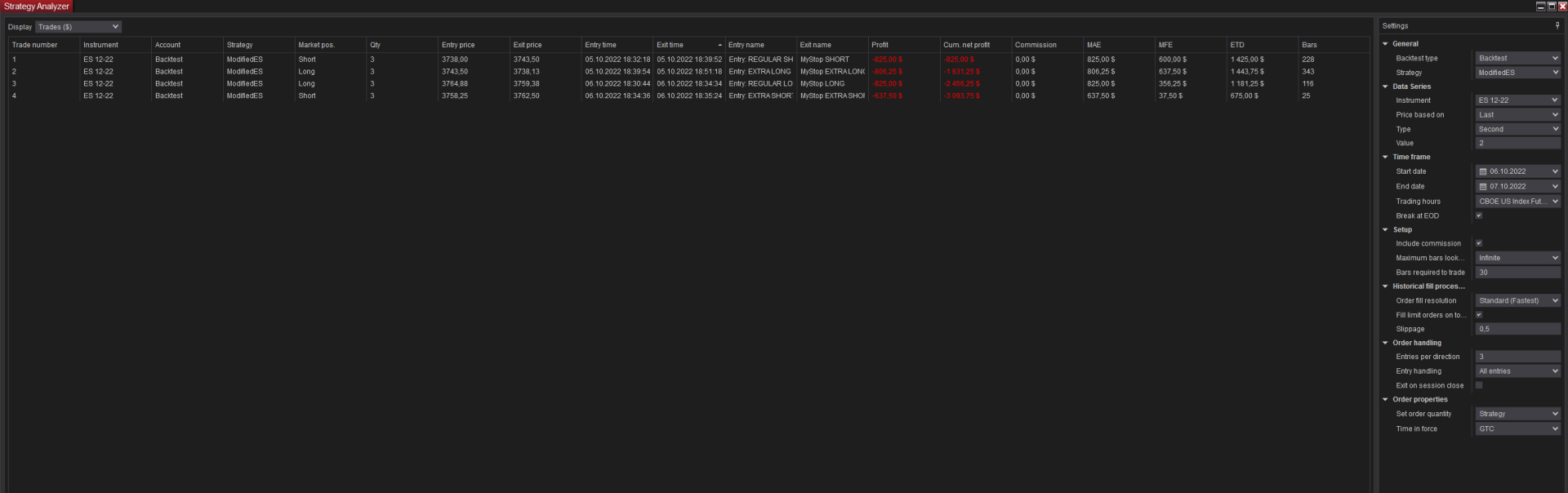Open the Set order quantity dropdown
This screenshot has height=493, width=1568.
(1517, 414)
